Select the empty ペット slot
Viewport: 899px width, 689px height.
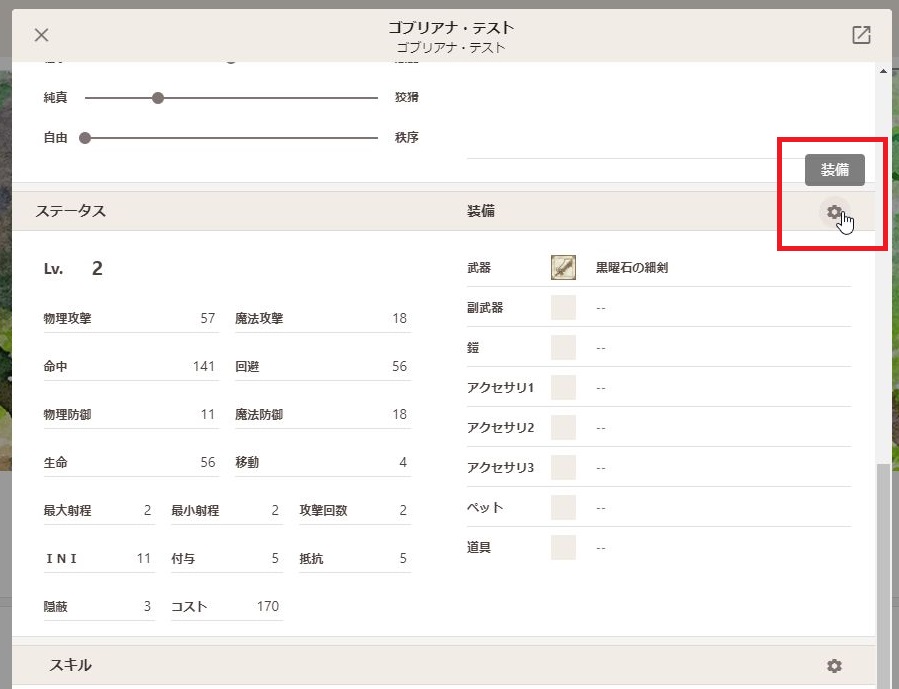563,507
